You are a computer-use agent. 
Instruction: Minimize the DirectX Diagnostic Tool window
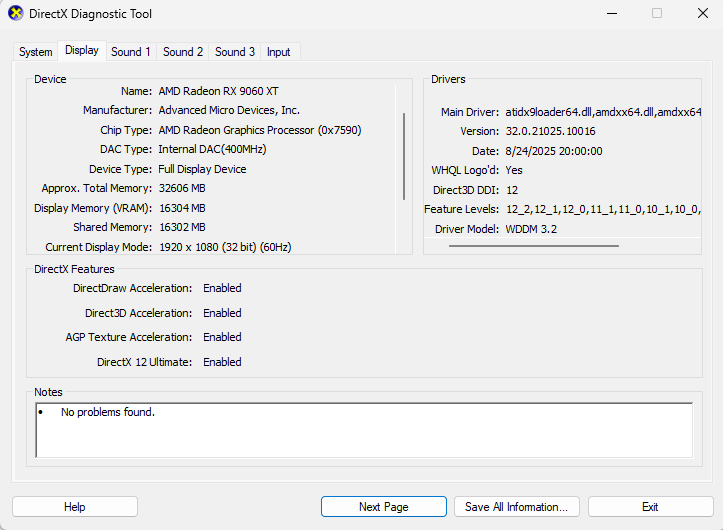tap(612, 13)
